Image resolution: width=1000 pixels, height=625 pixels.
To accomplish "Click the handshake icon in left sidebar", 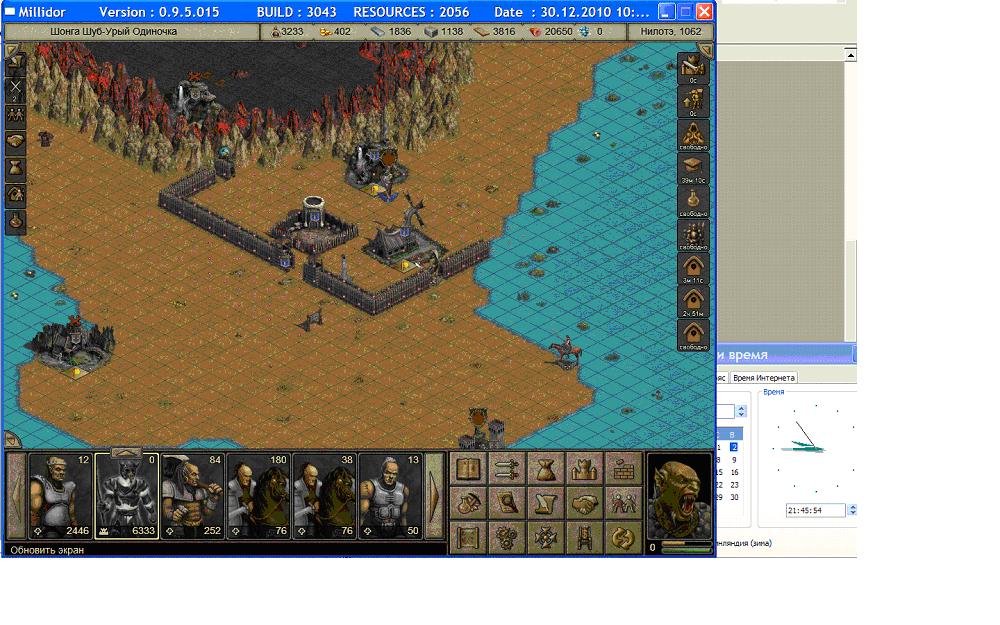I will coord(15,141).
